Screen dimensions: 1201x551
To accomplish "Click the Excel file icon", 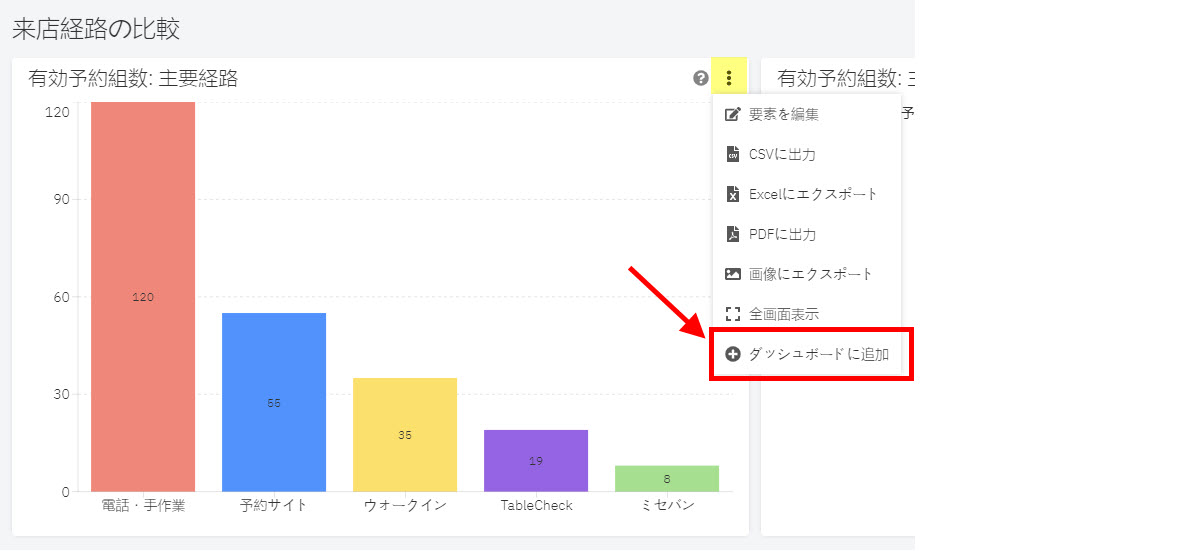I will pos(732,194).
